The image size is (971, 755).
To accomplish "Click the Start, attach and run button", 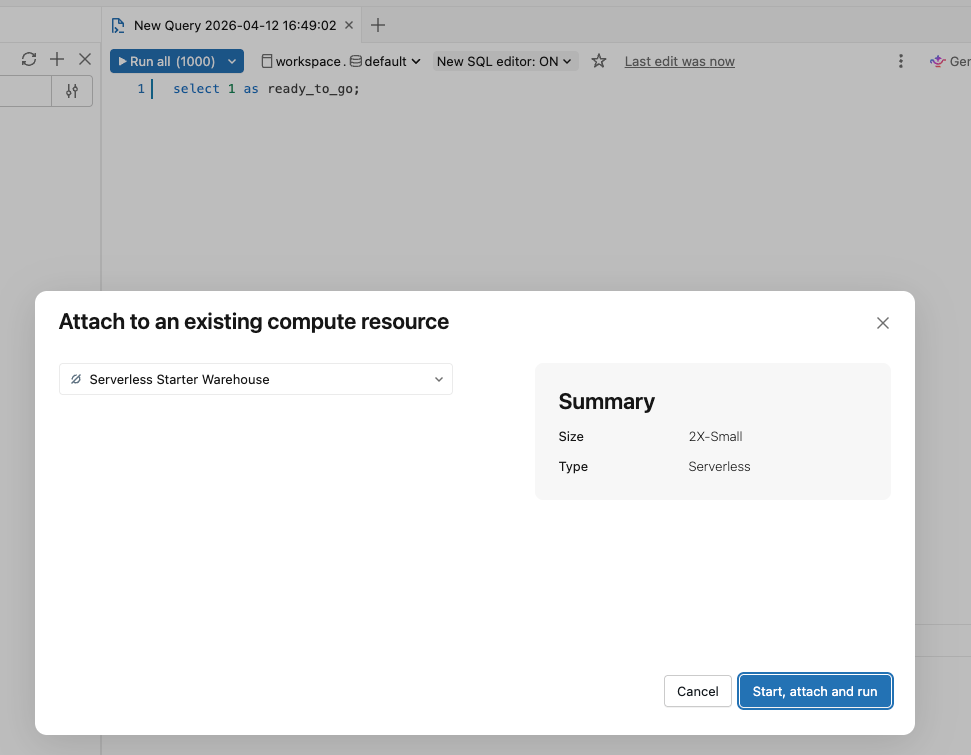I will [x=814, y=691].
